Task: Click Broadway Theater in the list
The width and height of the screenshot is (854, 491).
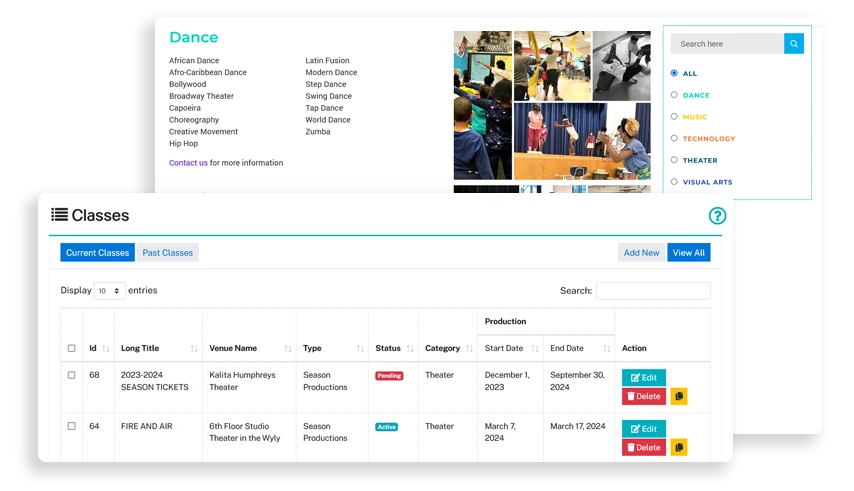Action: pos(201,96)
